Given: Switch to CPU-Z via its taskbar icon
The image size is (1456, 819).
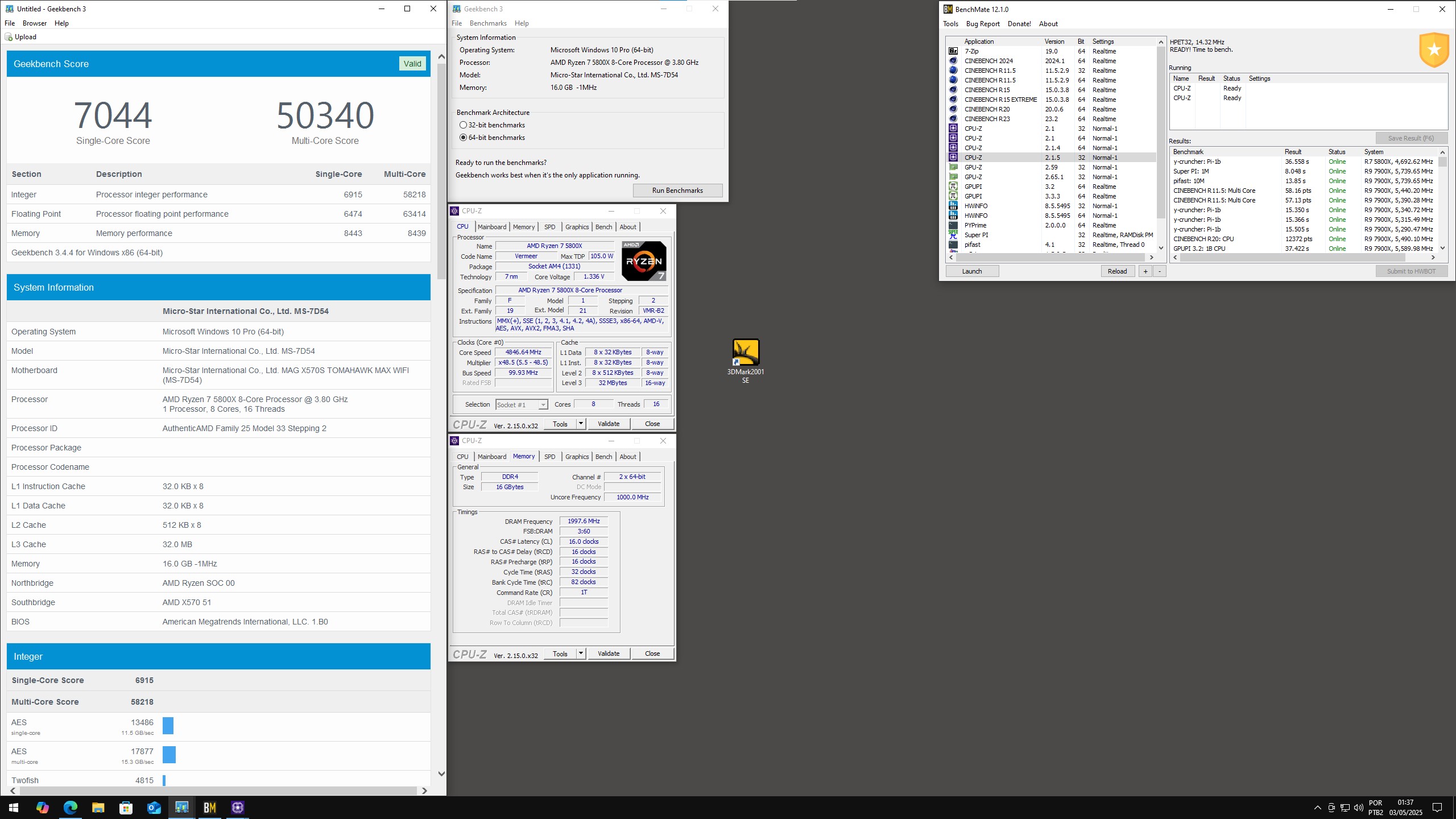Looking at the screenshot, I should click(x=237, y=808).
